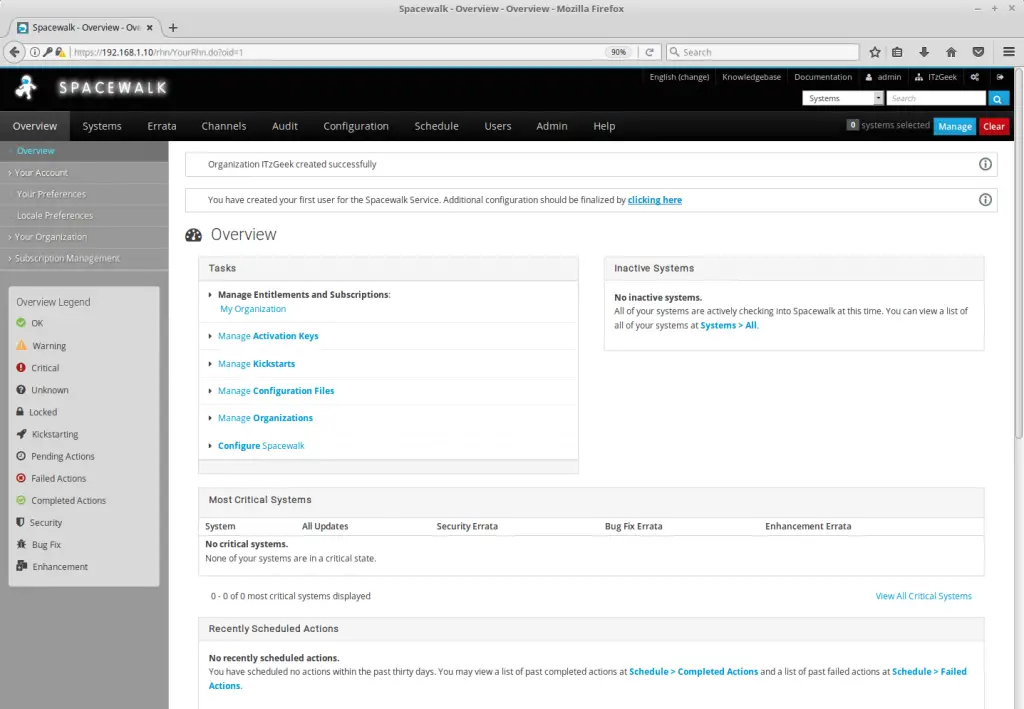The height and width of the screenshot is (709, 1024).
Task: Click the Bug Fix legend icon
Action: tap(22, 544)
